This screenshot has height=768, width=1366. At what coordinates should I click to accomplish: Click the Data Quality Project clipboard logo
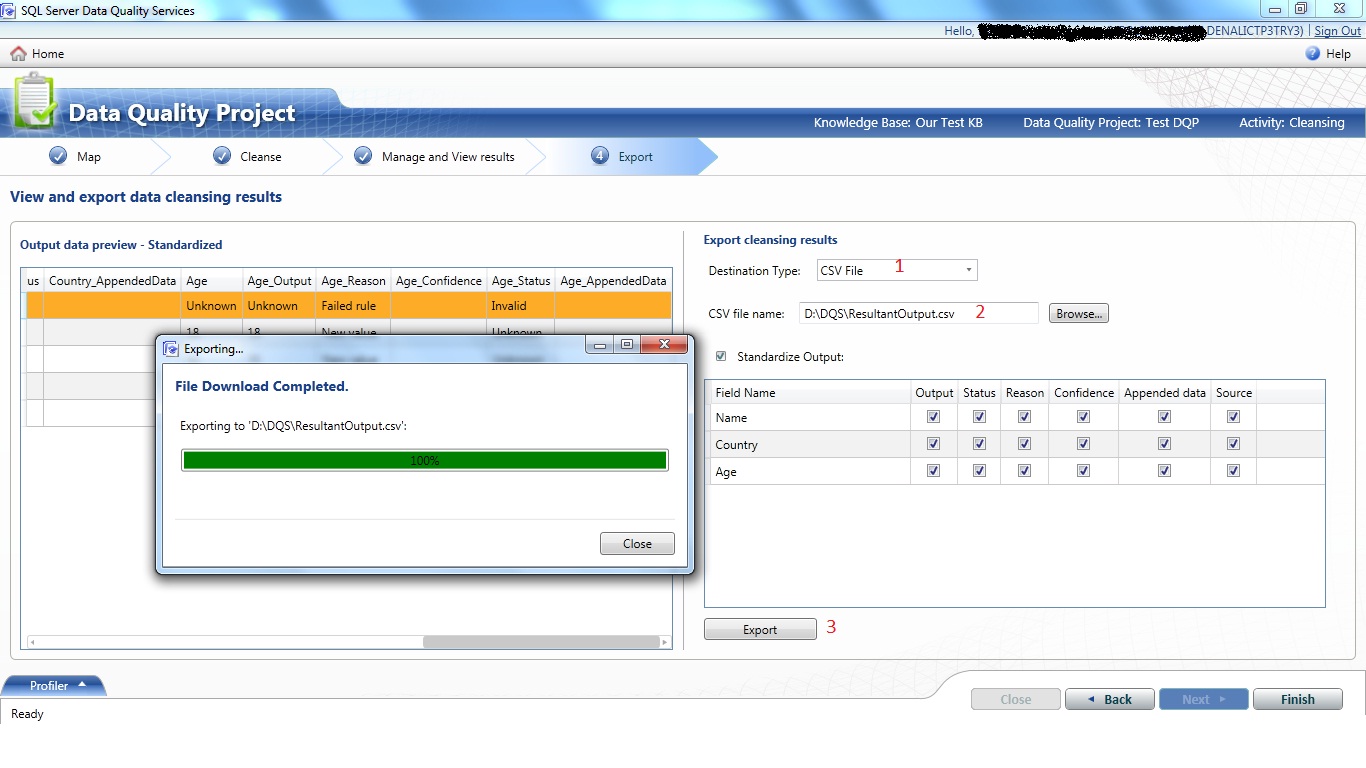36,103
